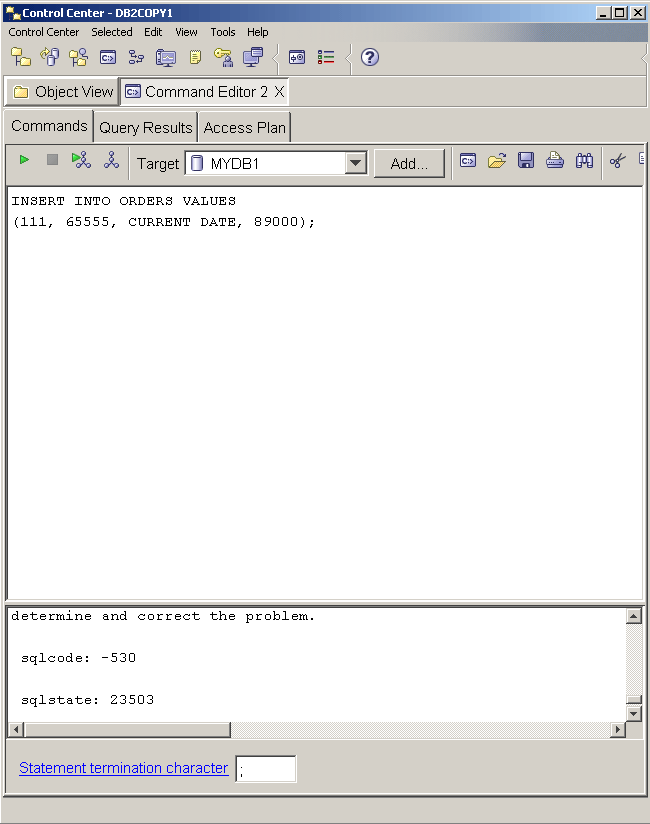The height and width of the screenshot is (824, 650).
Task: Open Tools Settings icon in main toolbar
Action: pos(297,57)
